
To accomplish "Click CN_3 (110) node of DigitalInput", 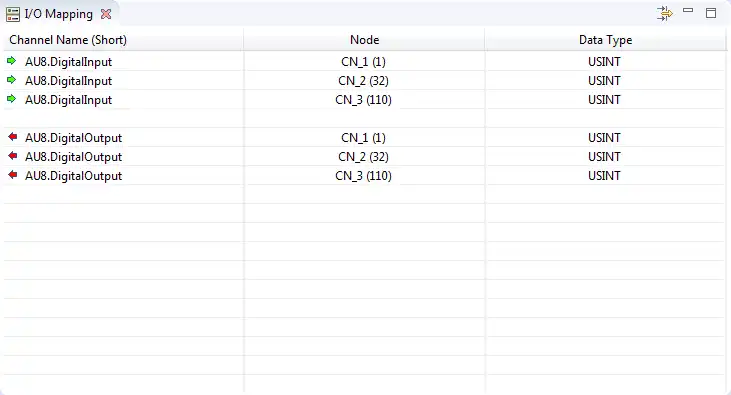I will [364, 100].
